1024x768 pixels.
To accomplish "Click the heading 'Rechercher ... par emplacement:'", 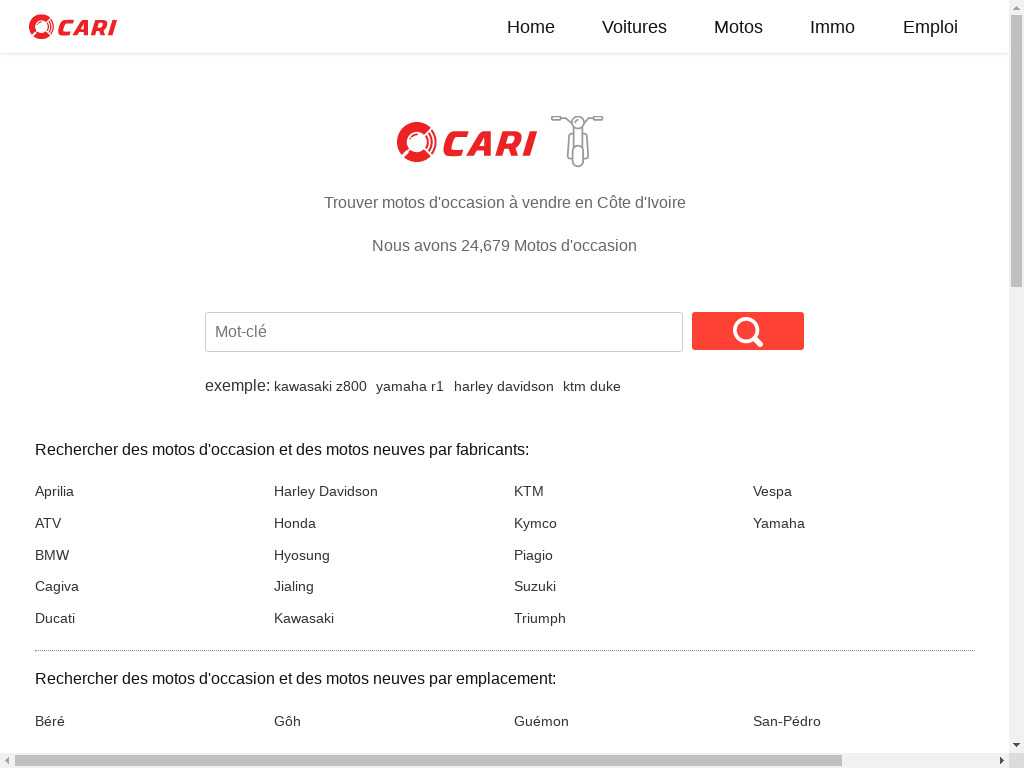I will pos(295,679).
